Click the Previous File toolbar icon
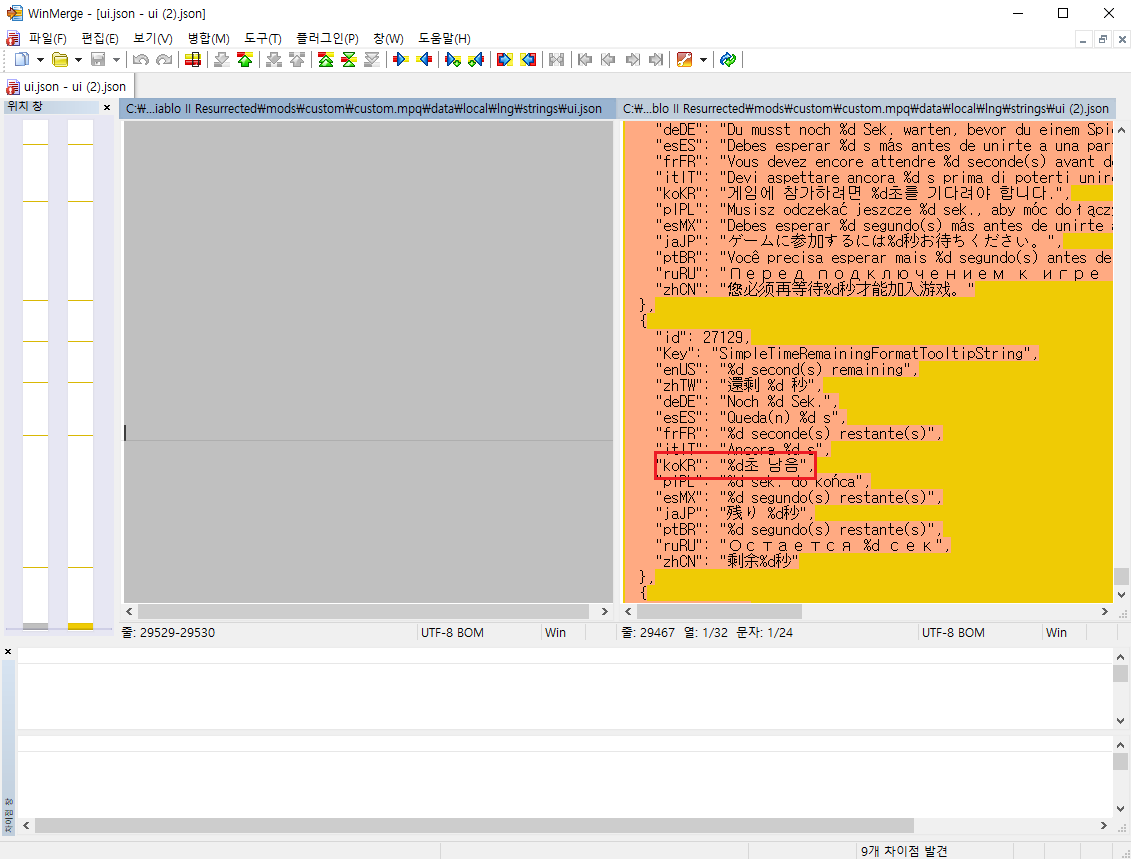The image size is (1131, 859). click(x=608, y=60)
